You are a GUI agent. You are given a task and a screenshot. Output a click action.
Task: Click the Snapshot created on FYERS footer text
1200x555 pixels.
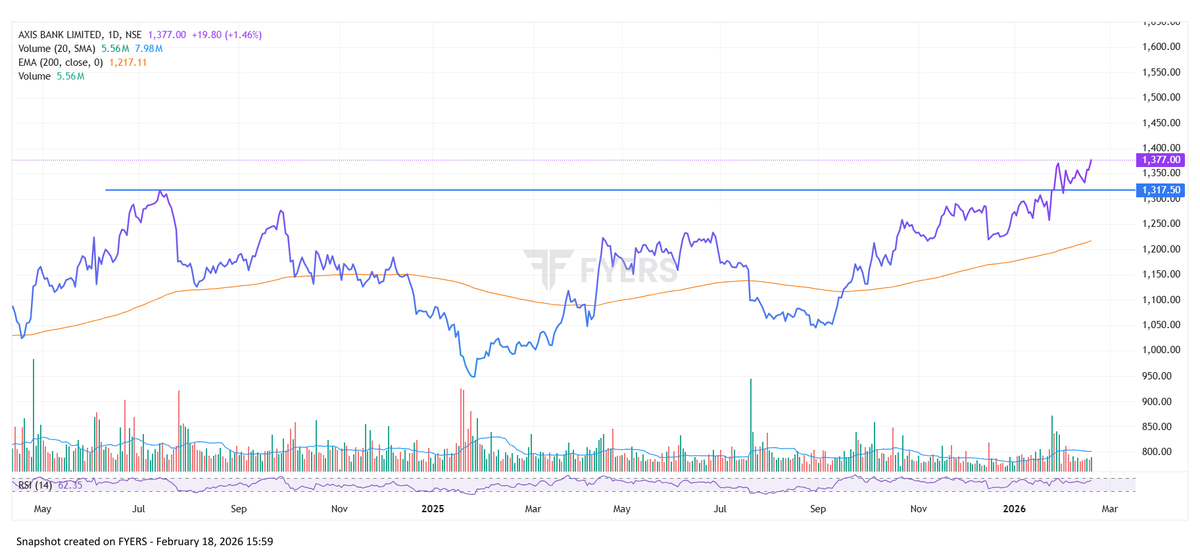pos(145,541)
